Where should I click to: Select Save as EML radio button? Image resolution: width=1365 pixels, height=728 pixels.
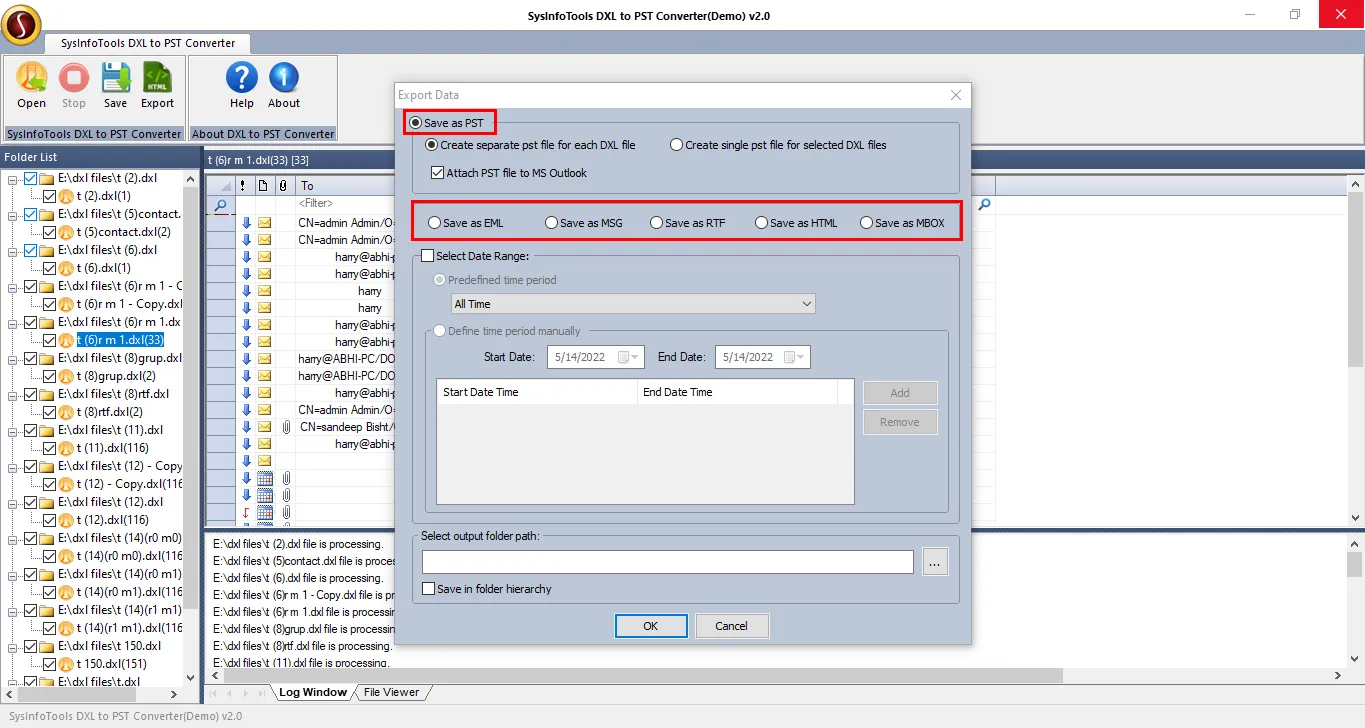pyautogui.click(x=434, y=223)
